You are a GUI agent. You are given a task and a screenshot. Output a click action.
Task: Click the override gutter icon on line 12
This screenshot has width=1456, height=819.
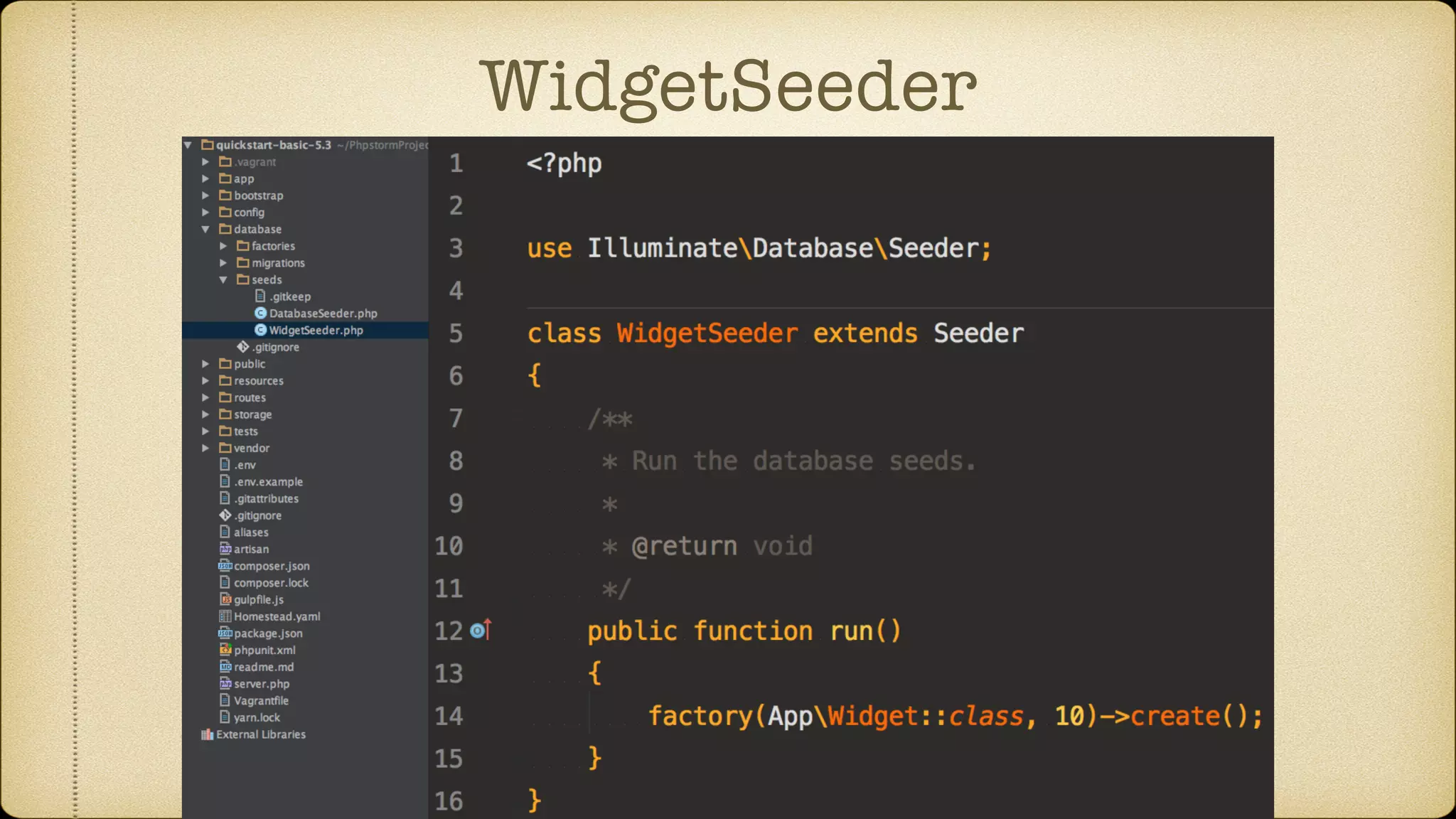481,630
